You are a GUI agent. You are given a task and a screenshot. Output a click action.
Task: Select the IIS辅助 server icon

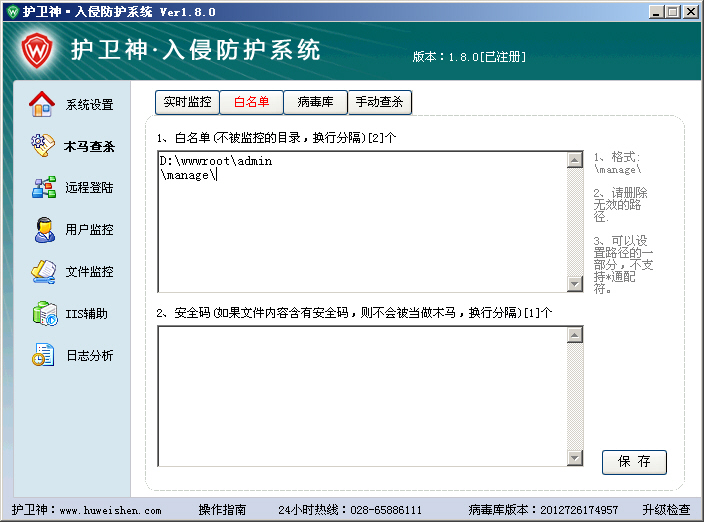click(x=45, y=313)
